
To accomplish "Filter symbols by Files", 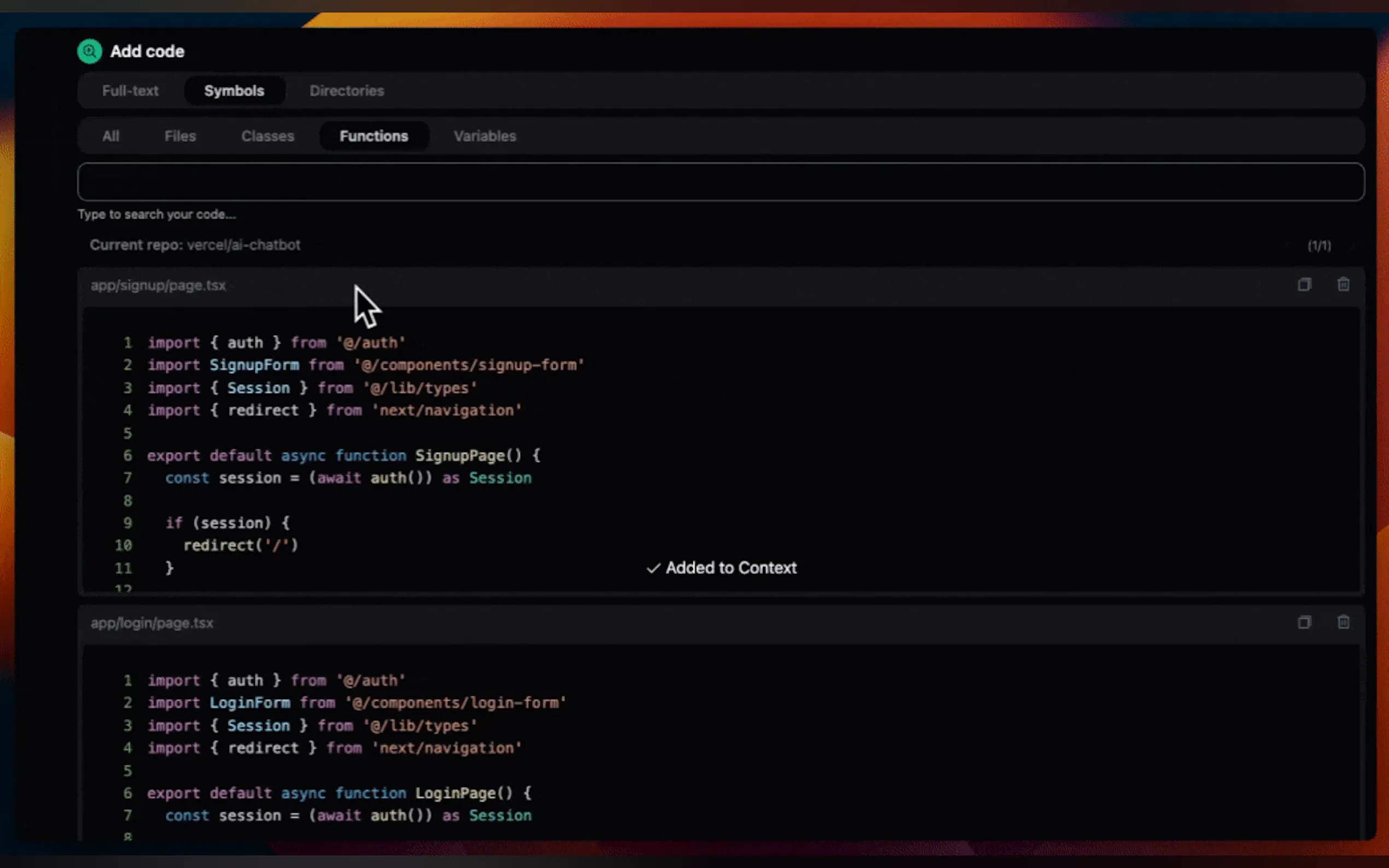I will (x=180, y=136).
